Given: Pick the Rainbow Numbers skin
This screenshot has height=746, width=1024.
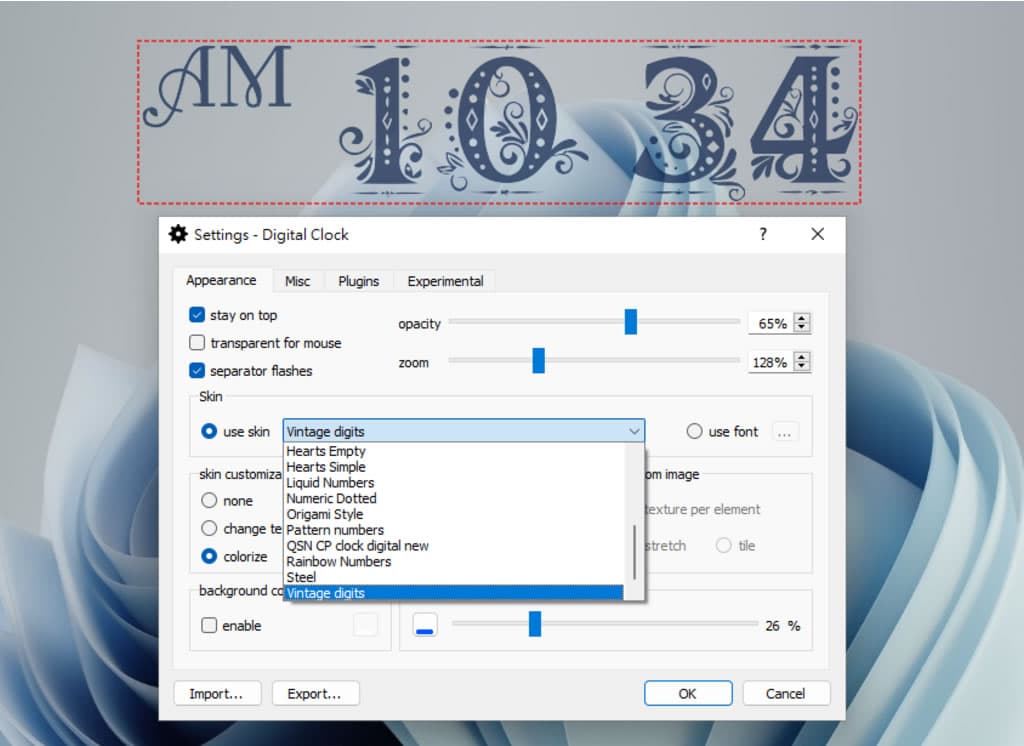Looking at the screenshot, I should 454,561.
